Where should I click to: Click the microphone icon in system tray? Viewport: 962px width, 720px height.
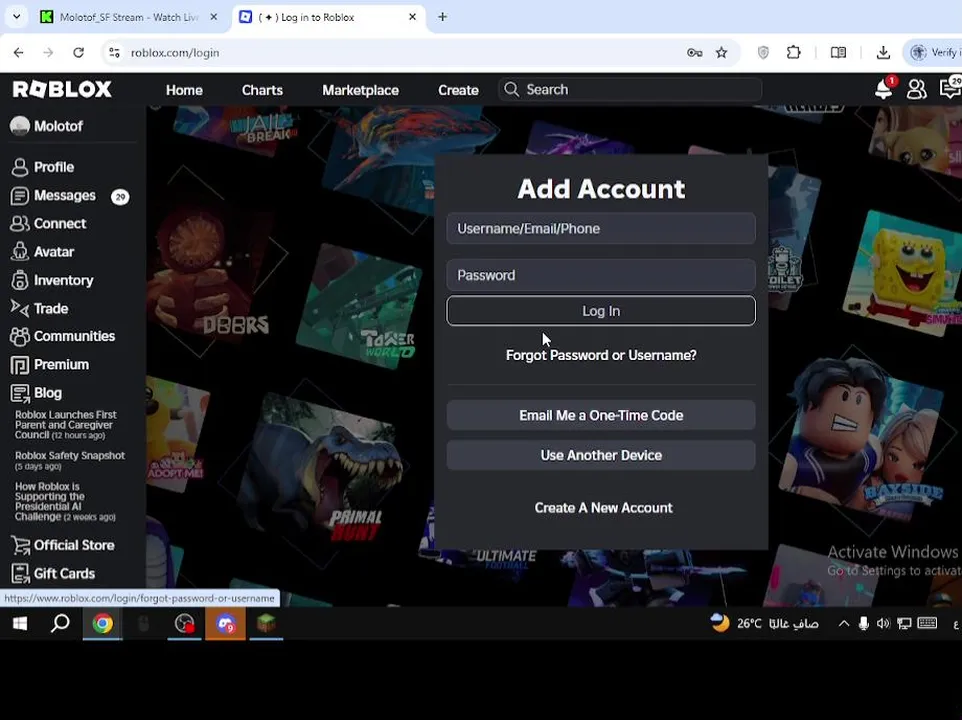pyautogui.click(x=863, y=624)
